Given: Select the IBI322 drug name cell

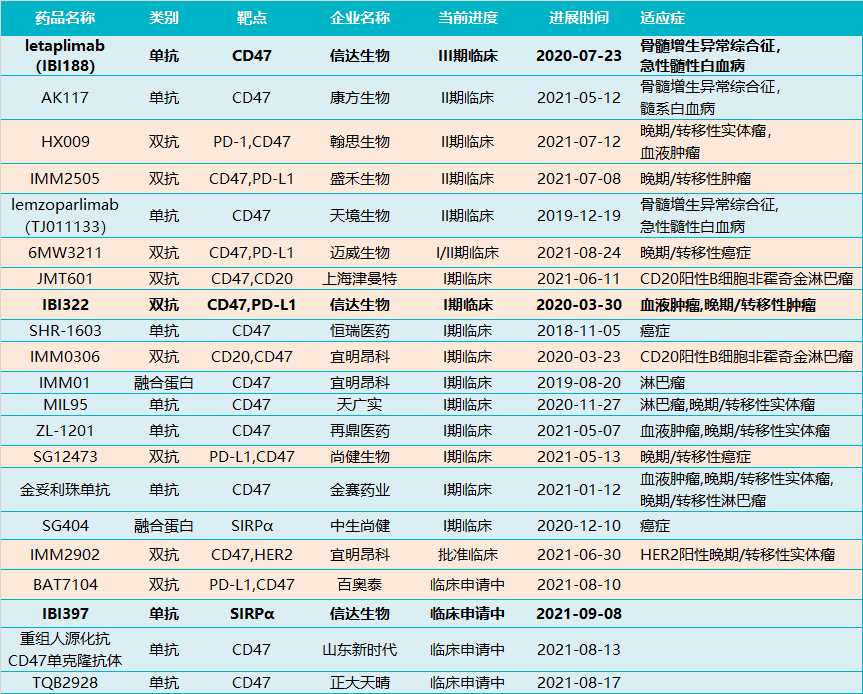Looking at the screenshot, I should [x=65, y=304].
